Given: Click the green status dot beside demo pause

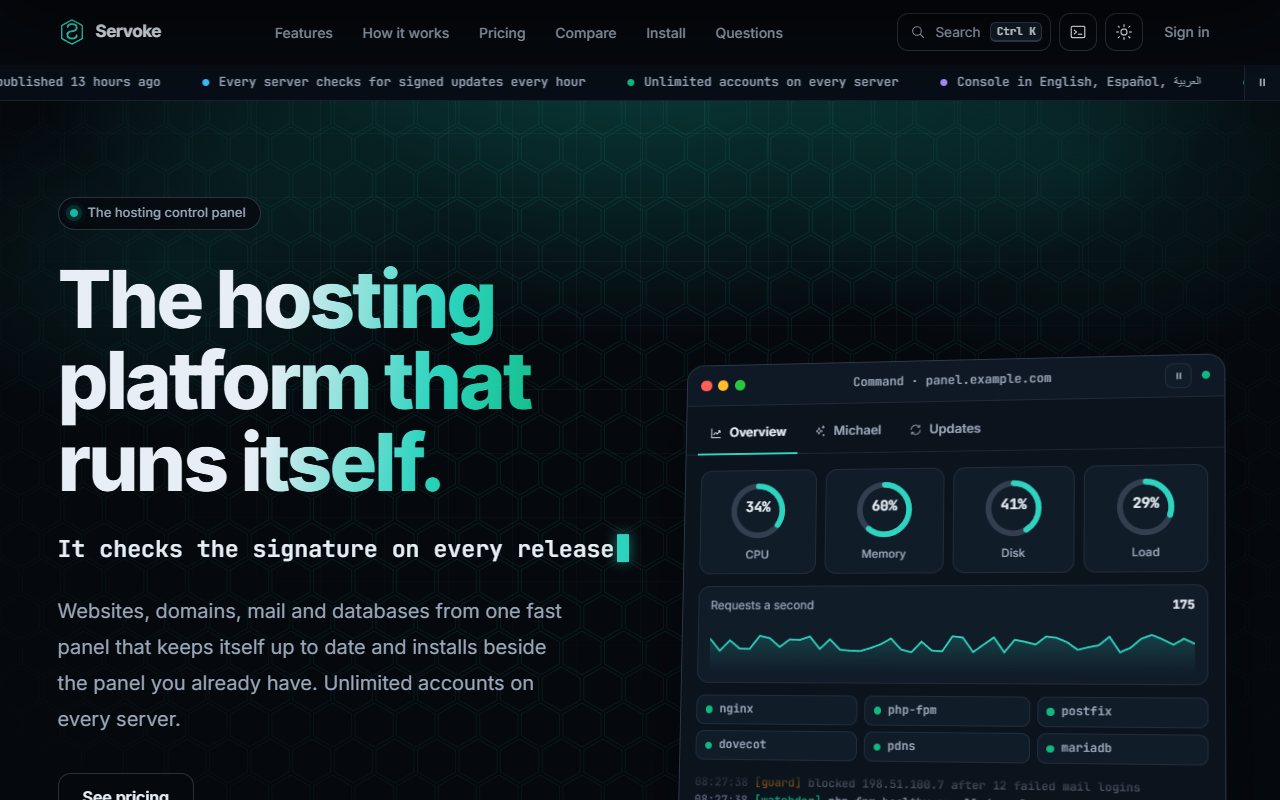Looking at the screenshot, I should point(1205,375).
